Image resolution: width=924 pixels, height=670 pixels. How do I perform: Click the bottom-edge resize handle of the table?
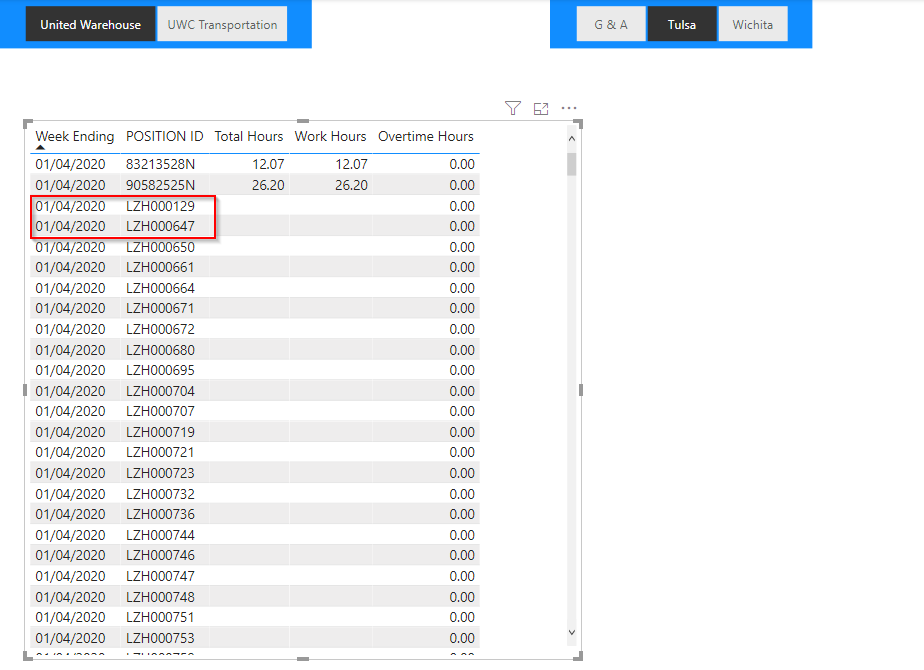303,658
